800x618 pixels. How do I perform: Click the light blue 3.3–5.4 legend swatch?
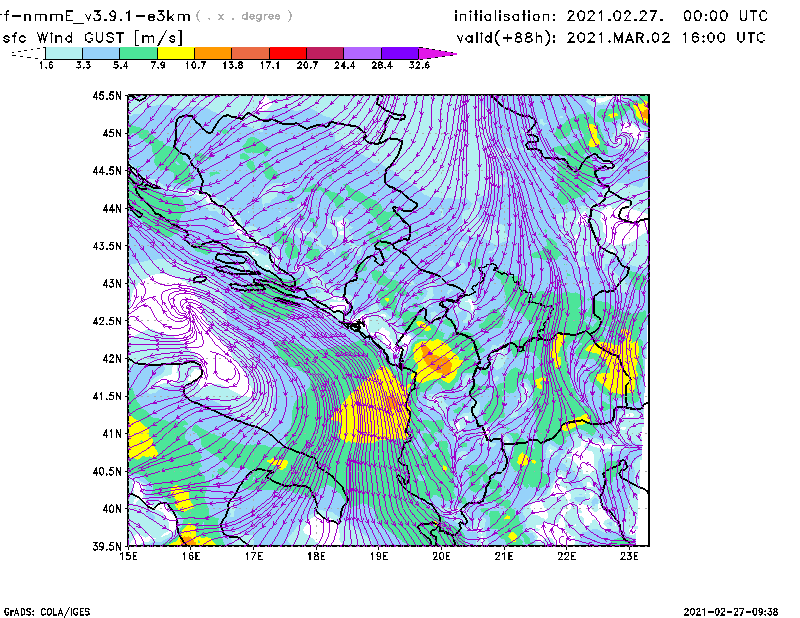(101, 53)
